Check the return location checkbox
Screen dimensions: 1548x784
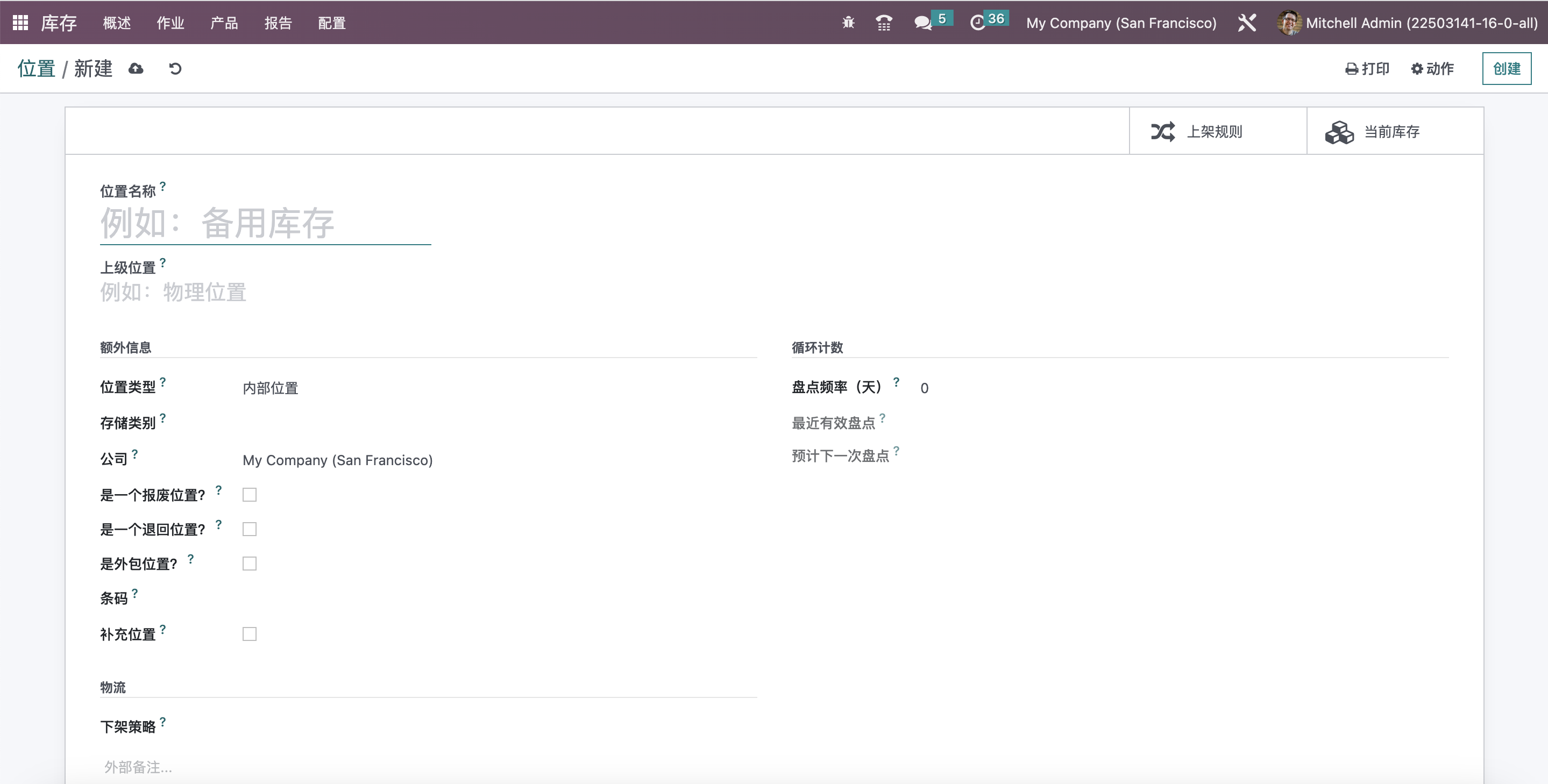coord(250,529)
